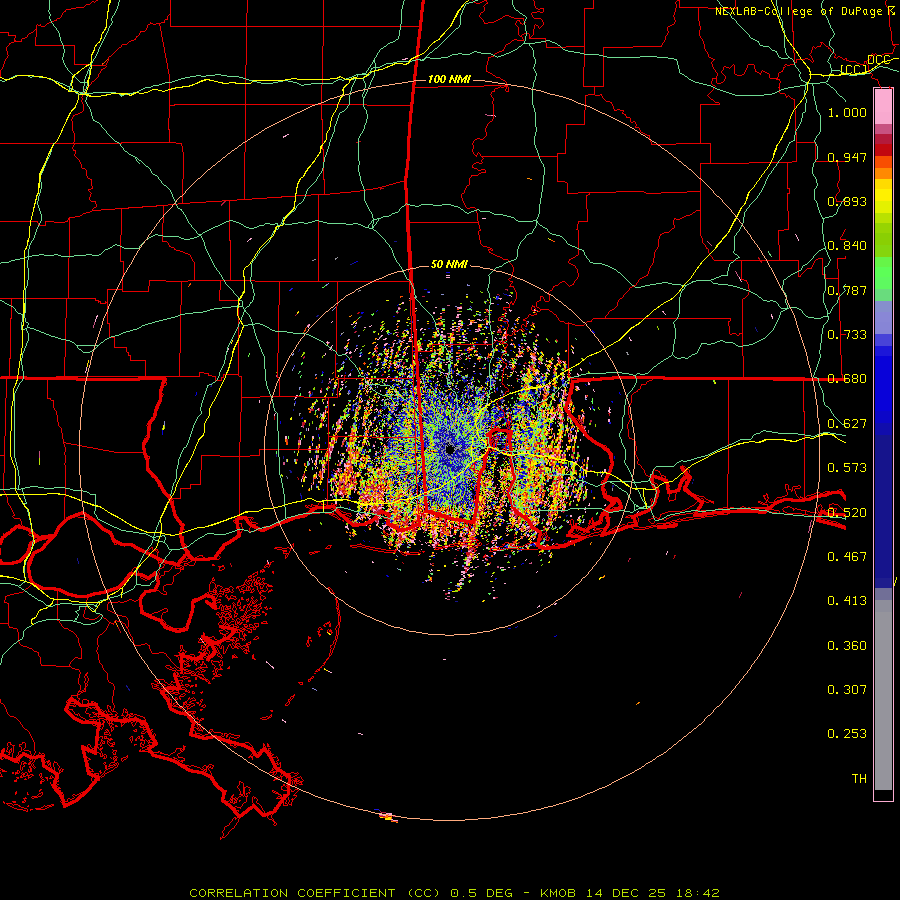Viewport: 900px width, 900px height.
Task: Click the '0.360' legend value
Action: point(847,646)
